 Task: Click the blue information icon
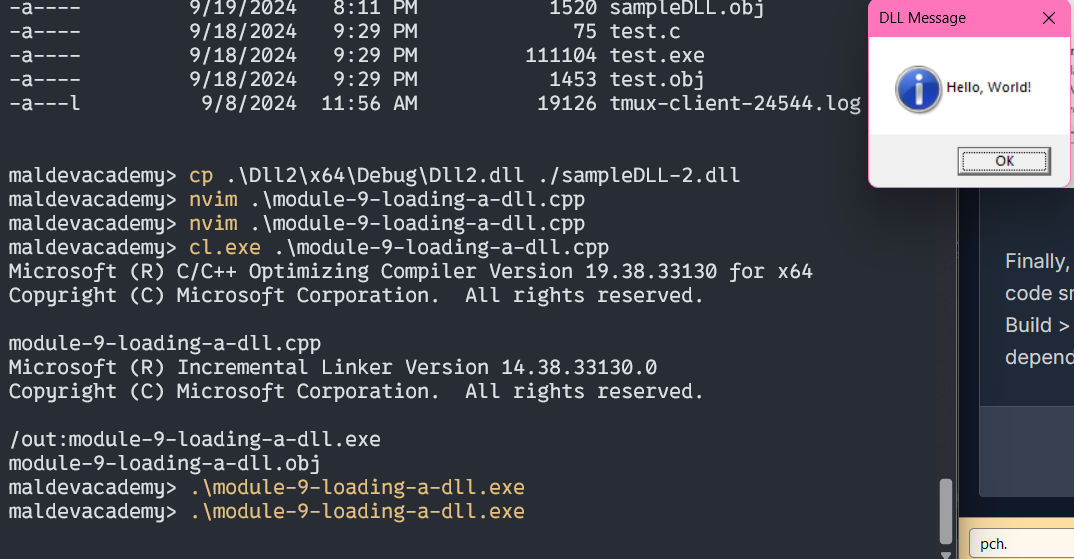coord(918,89)
